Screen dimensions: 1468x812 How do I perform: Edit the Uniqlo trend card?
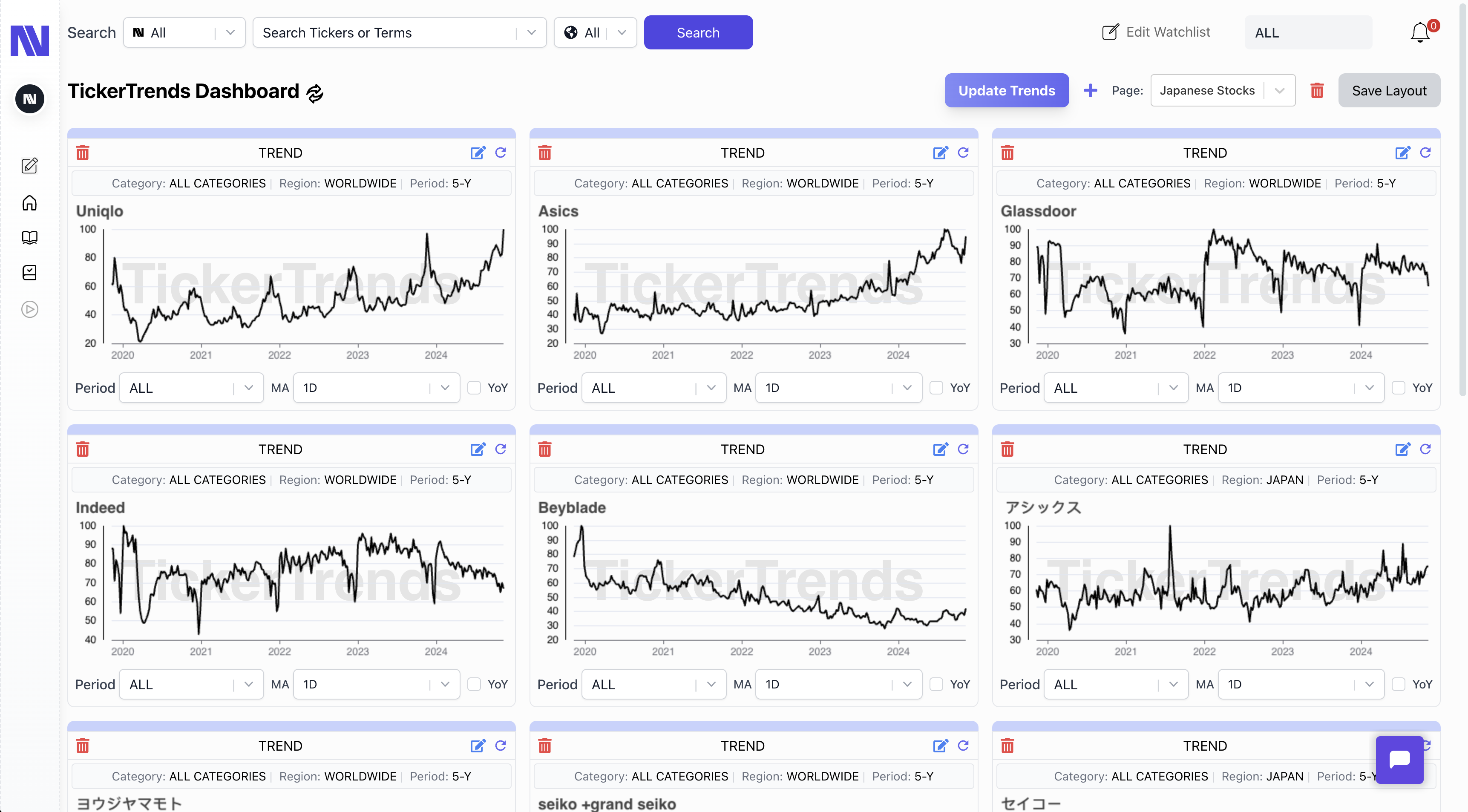coord(478,153)
